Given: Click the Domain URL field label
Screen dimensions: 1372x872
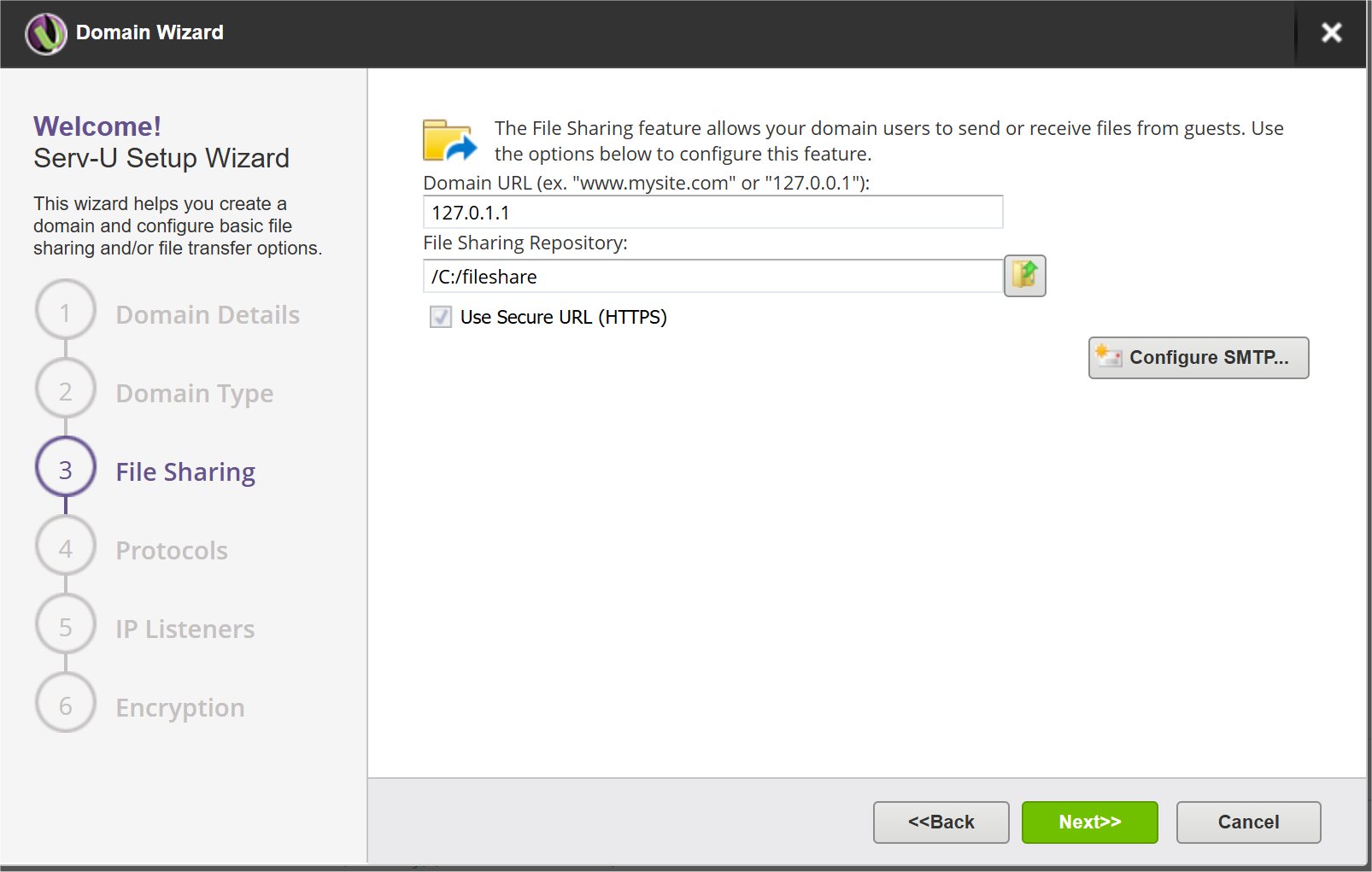Looking at the screenshot, I should point(647,183).
